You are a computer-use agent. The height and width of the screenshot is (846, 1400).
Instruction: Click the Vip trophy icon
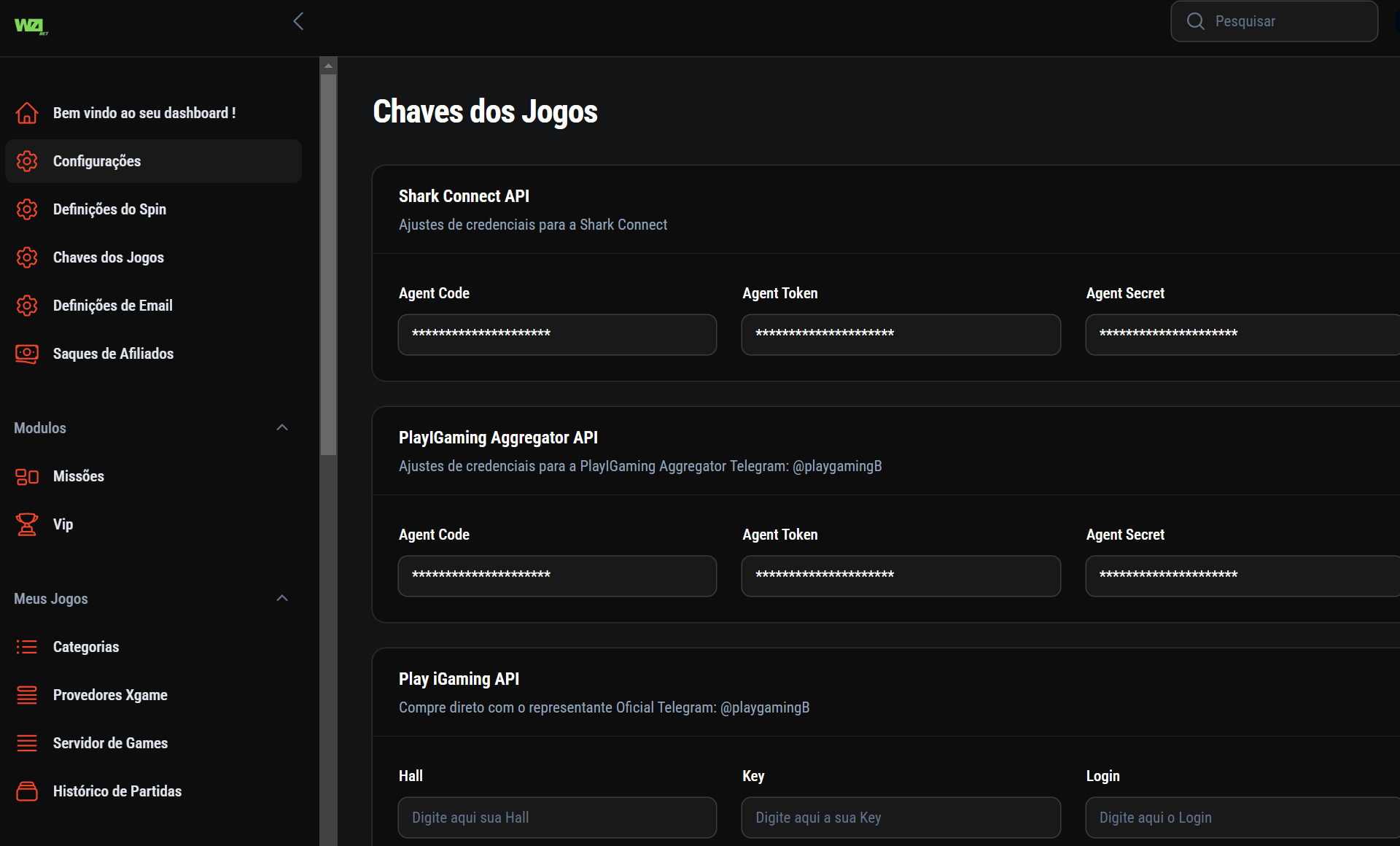pos(27,524)
